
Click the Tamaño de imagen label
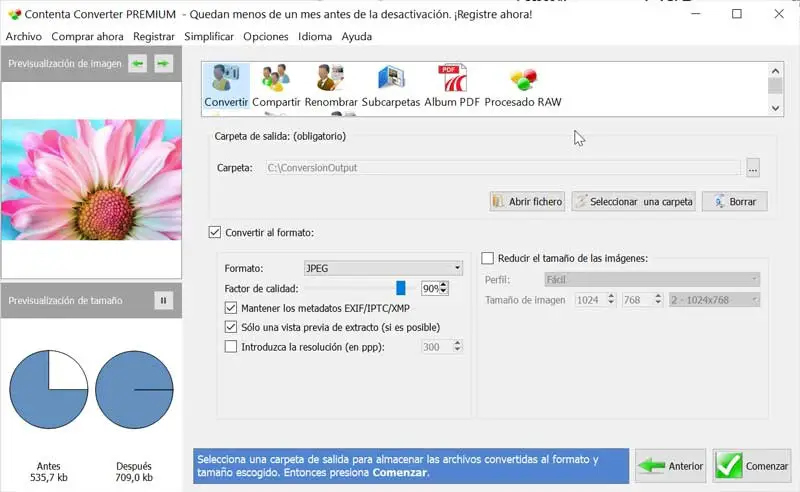(x=525, y=300)
